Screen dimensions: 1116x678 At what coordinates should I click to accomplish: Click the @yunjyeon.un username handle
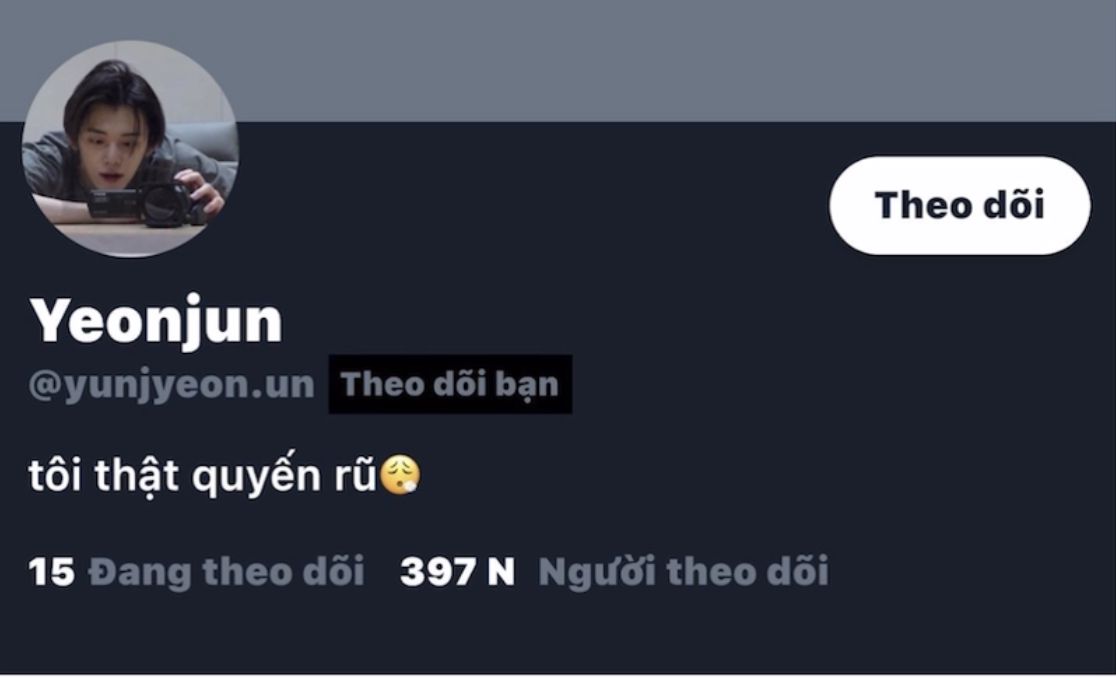[172, 385]
